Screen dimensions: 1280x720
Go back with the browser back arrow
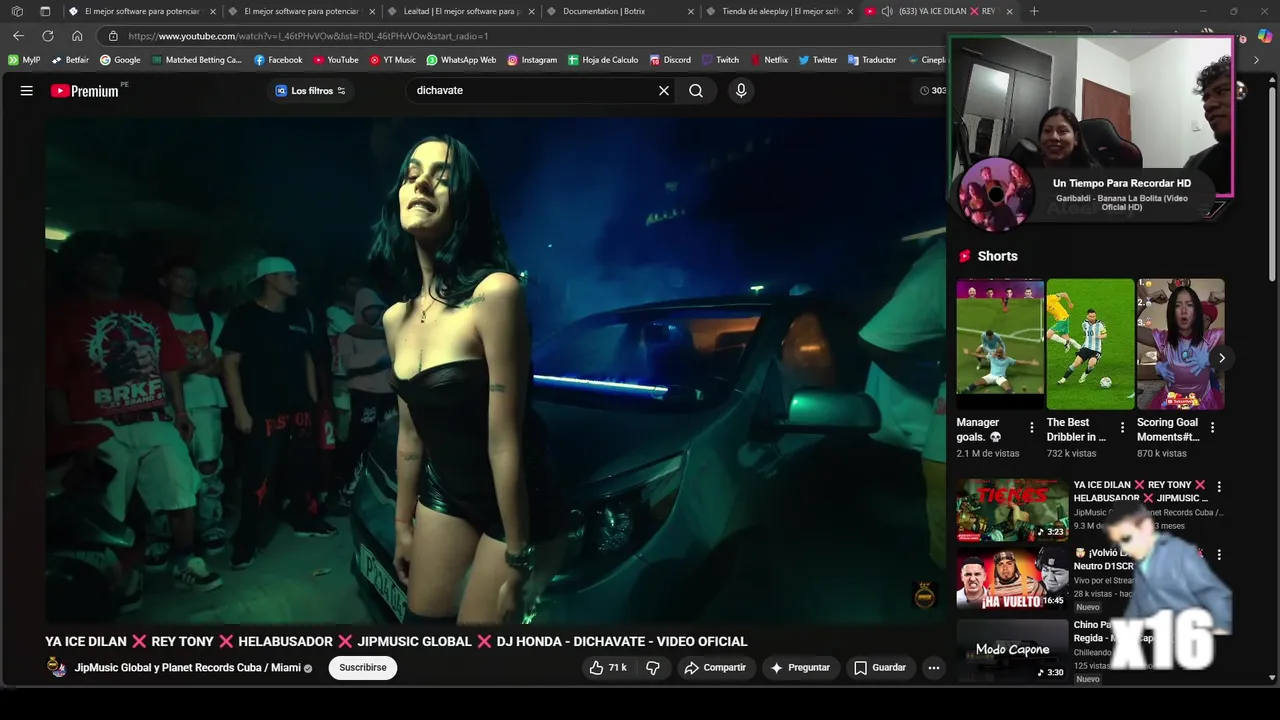coord(18,36)
